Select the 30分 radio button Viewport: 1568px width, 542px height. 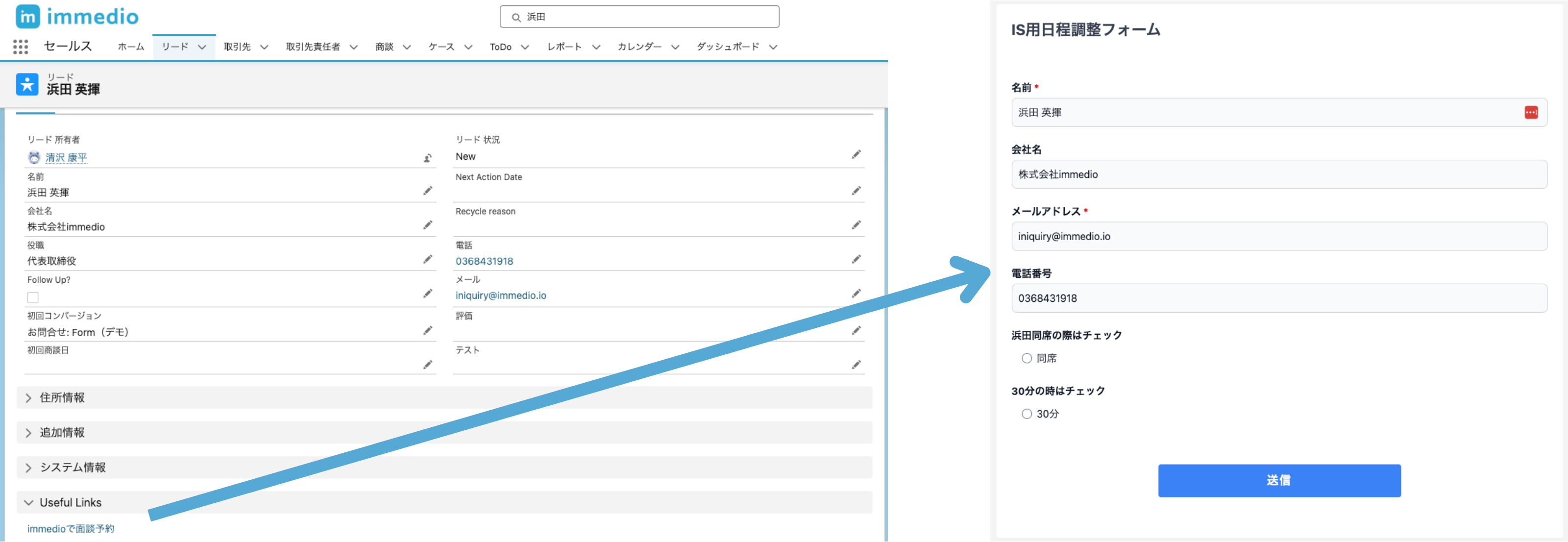coord(1027,414)
